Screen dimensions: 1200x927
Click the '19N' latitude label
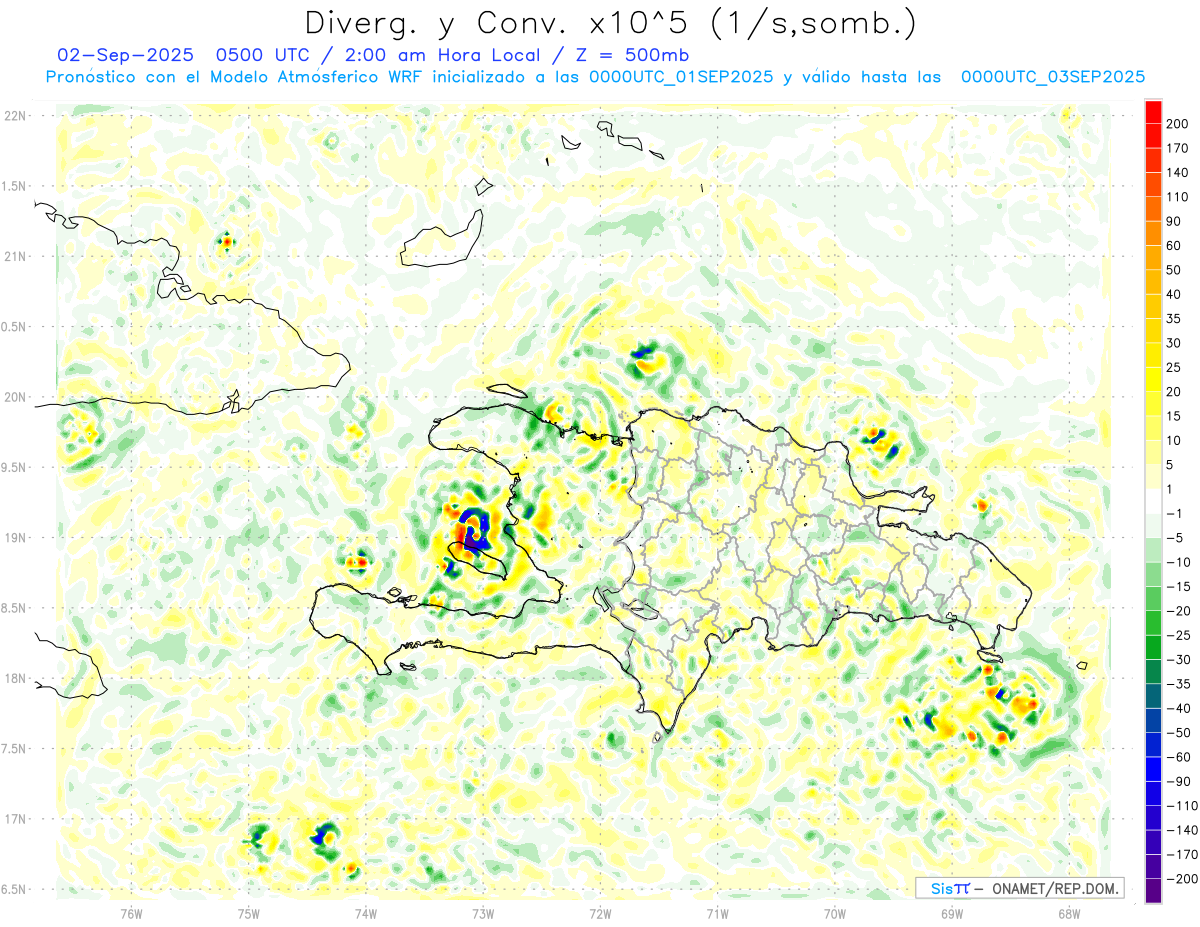(x=14, y=537)
